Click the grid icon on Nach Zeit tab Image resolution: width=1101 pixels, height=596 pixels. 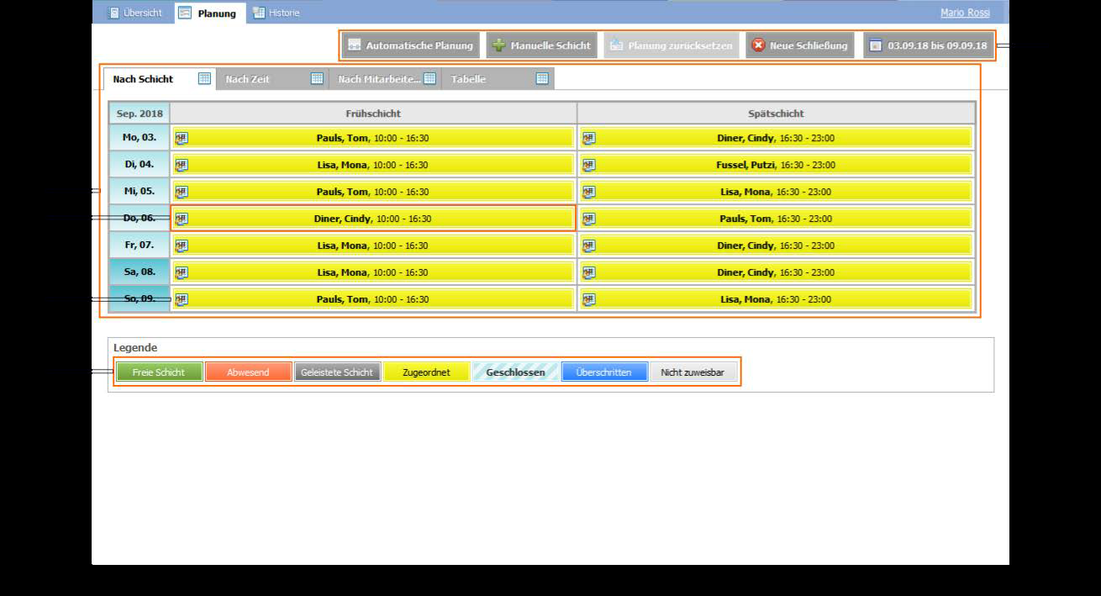(317, 78)
